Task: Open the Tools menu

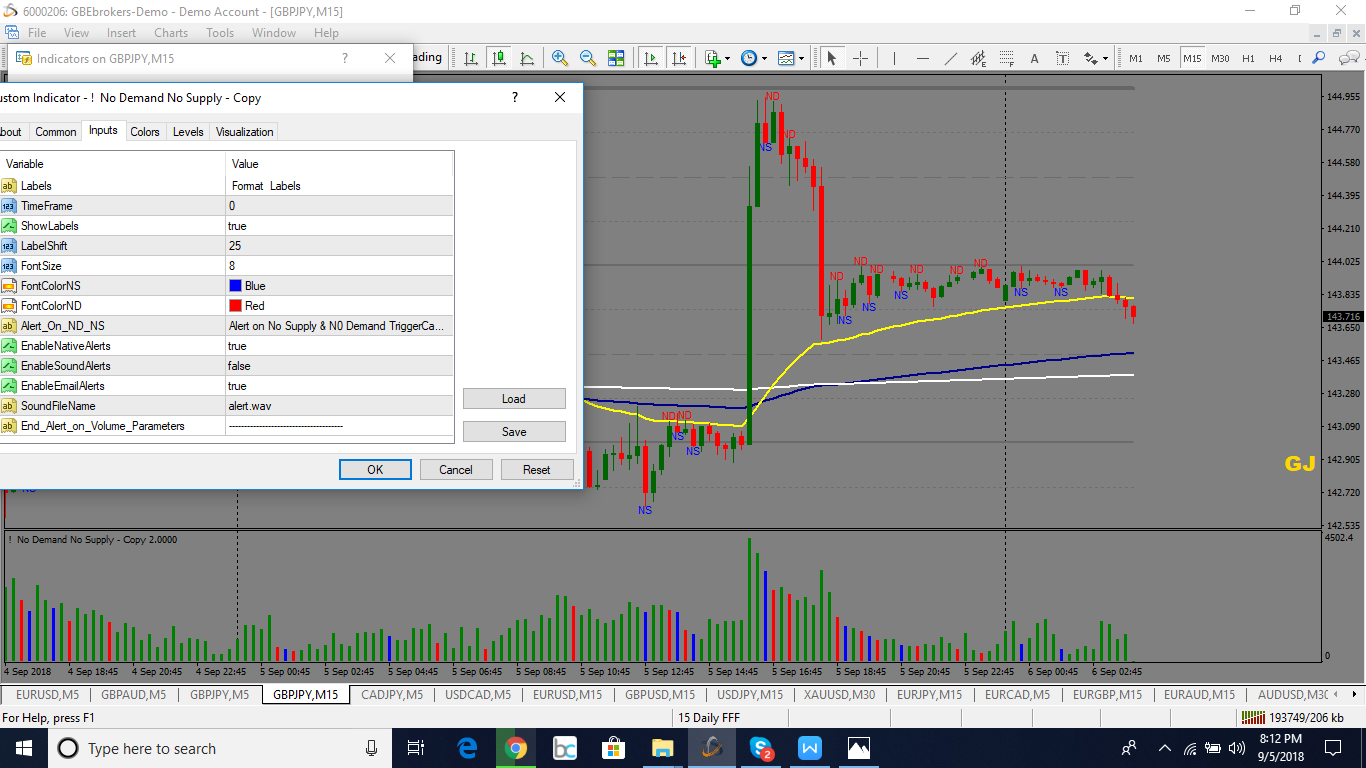Action: click(220, 33)
